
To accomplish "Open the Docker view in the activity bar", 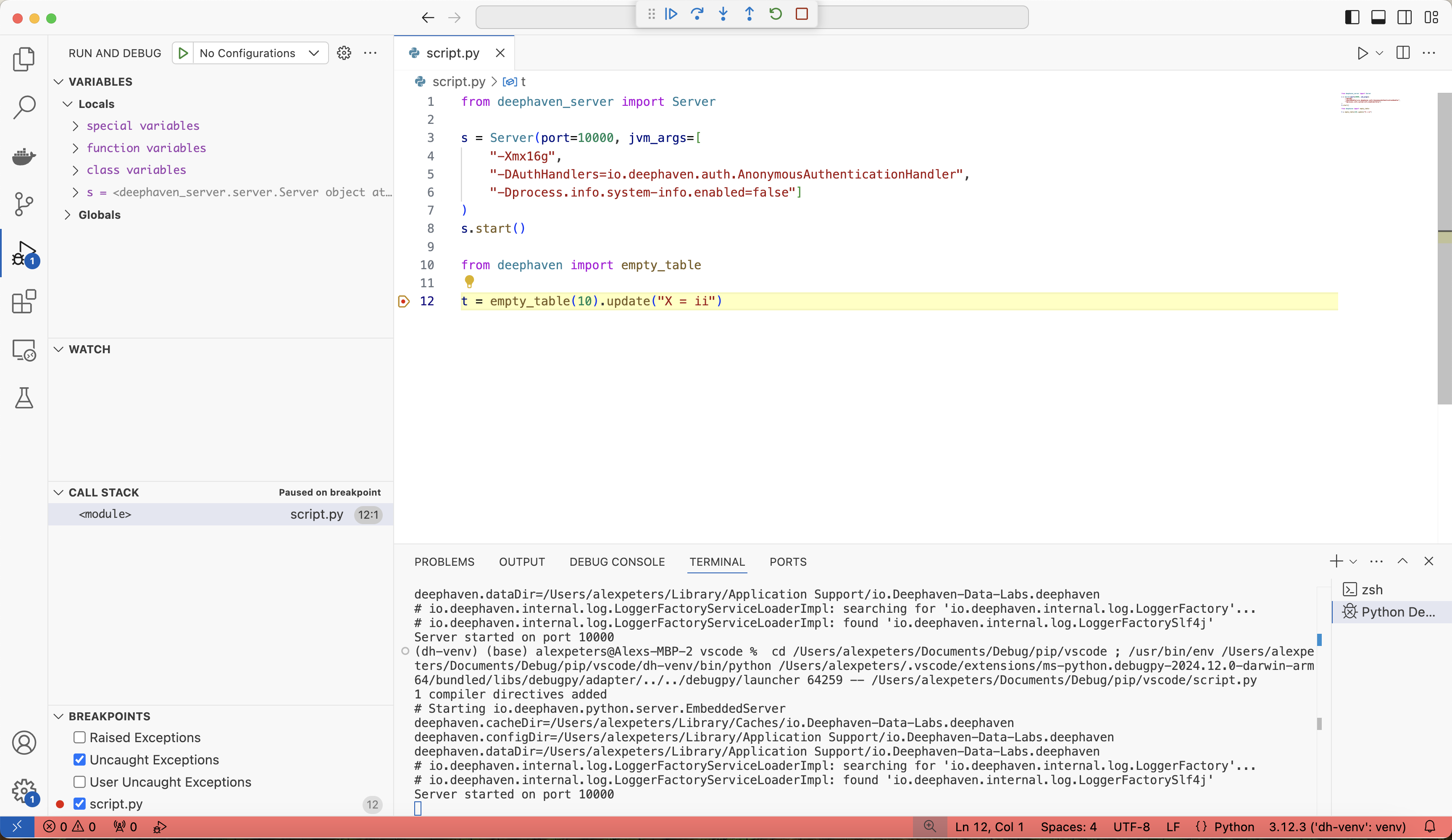I will pos(24,155).
